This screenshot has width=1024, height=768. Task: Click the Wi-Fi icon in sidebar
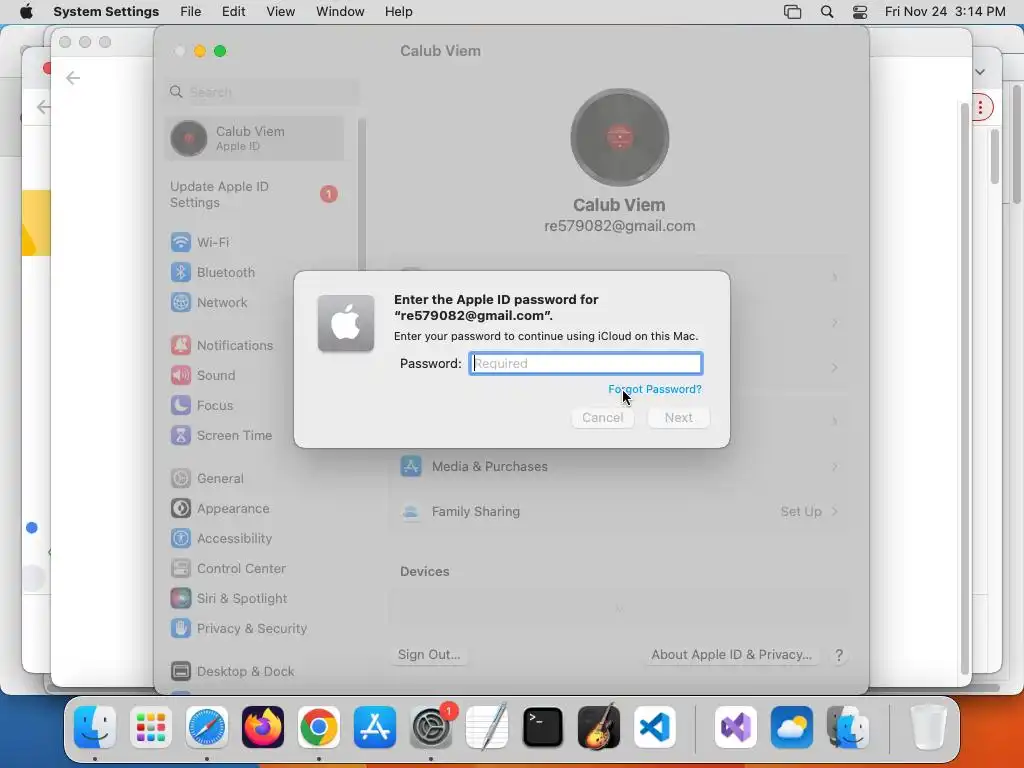click(181, 242)
